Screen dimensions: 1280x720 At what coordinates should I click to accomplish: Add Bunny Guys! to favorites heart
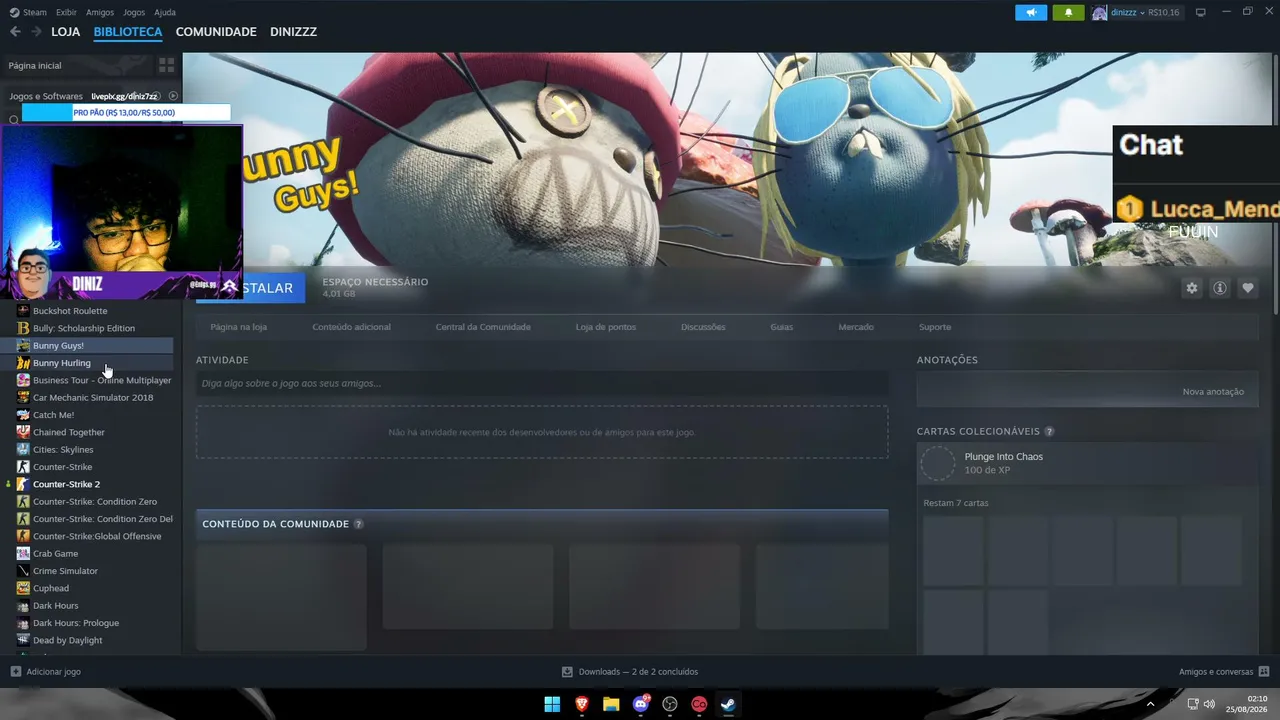1248,288
